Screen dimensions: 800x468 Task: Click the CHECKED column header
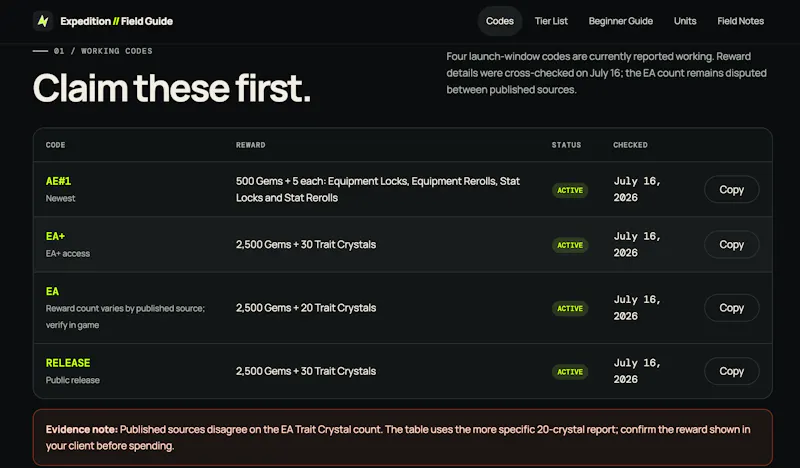coord(630,145)
